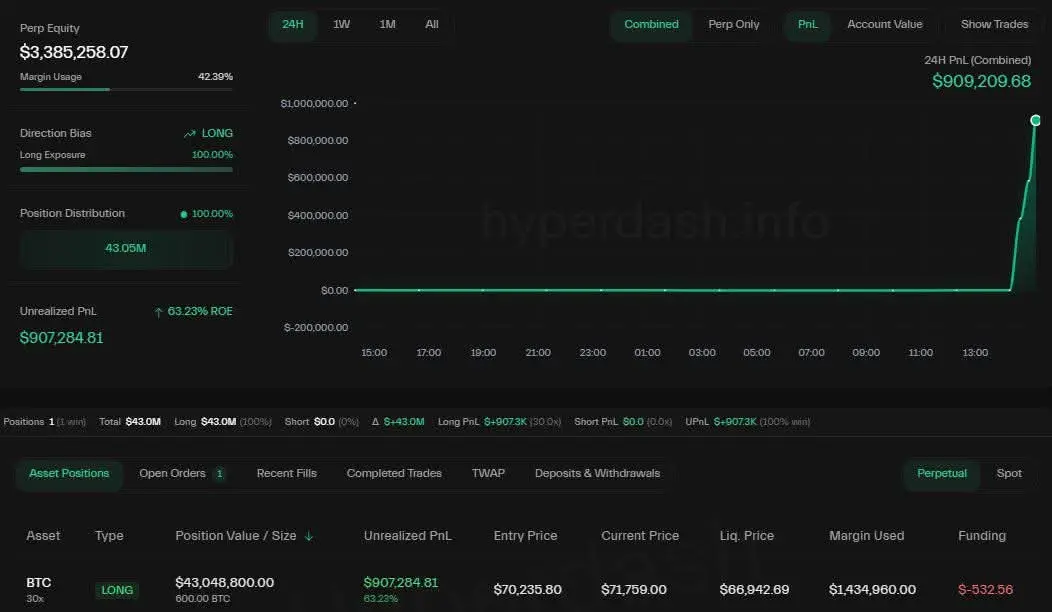This screenshot has width=1052, height=612.
Task: Open the Recent Fills tab
Action: click(286, 473)
